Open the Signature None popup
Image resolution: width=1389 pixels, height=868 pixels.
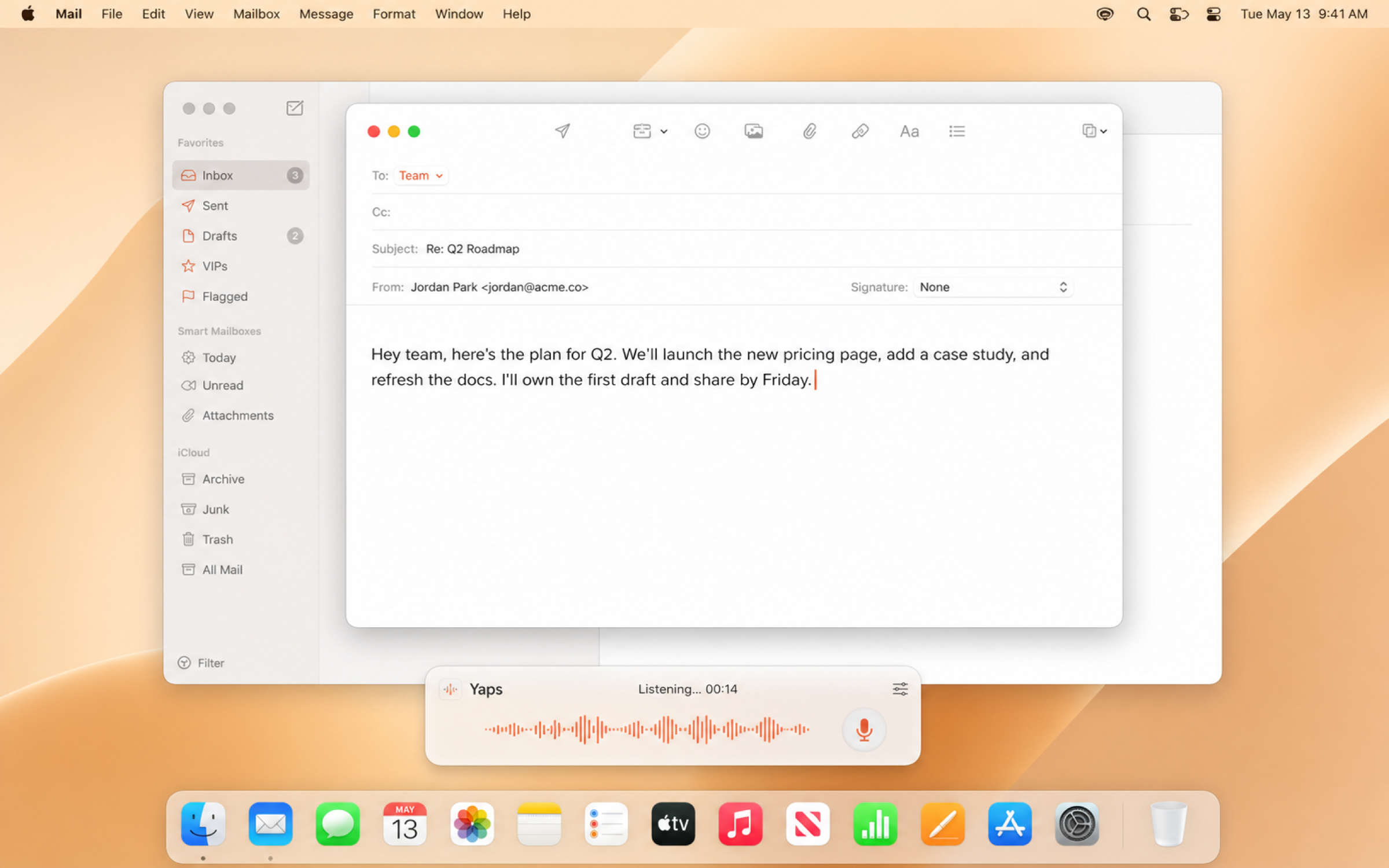pyautogui.click(x=993, y=287)
